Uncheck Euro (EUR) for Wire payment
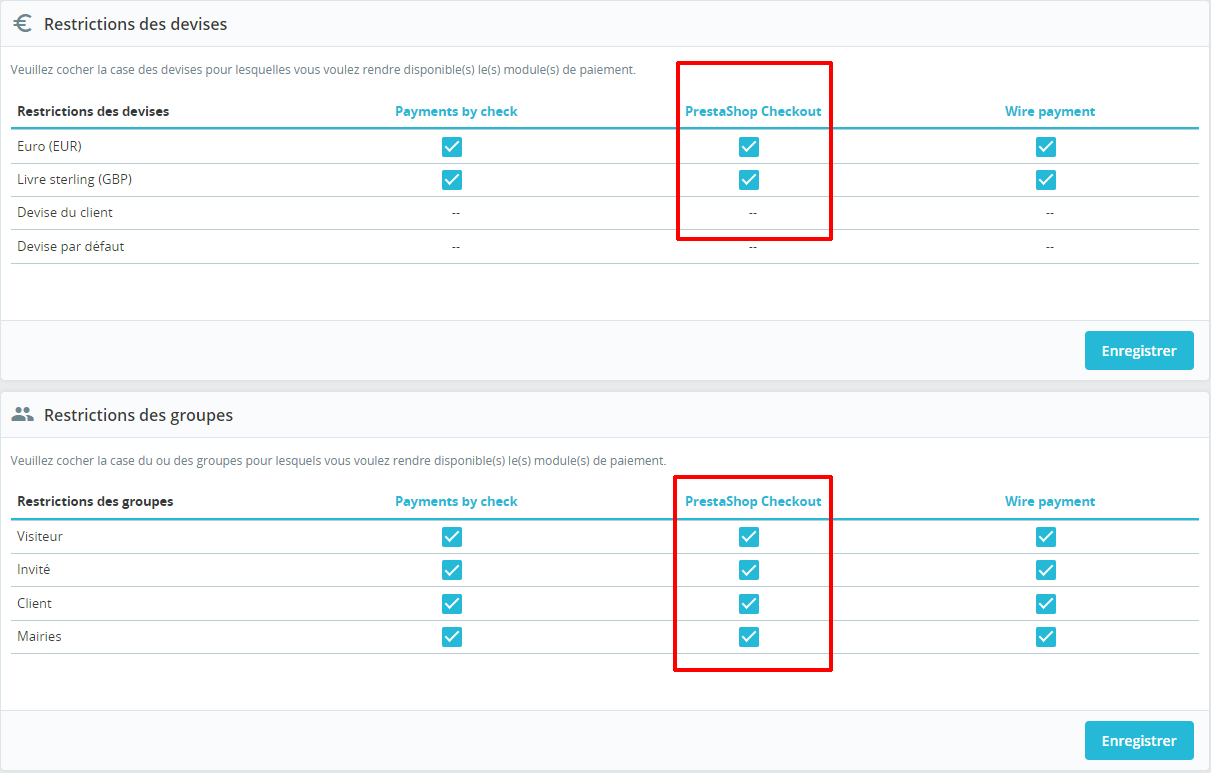Image resolution: width=1211 pixels, height=773 pixels. tap(1046, 147)
